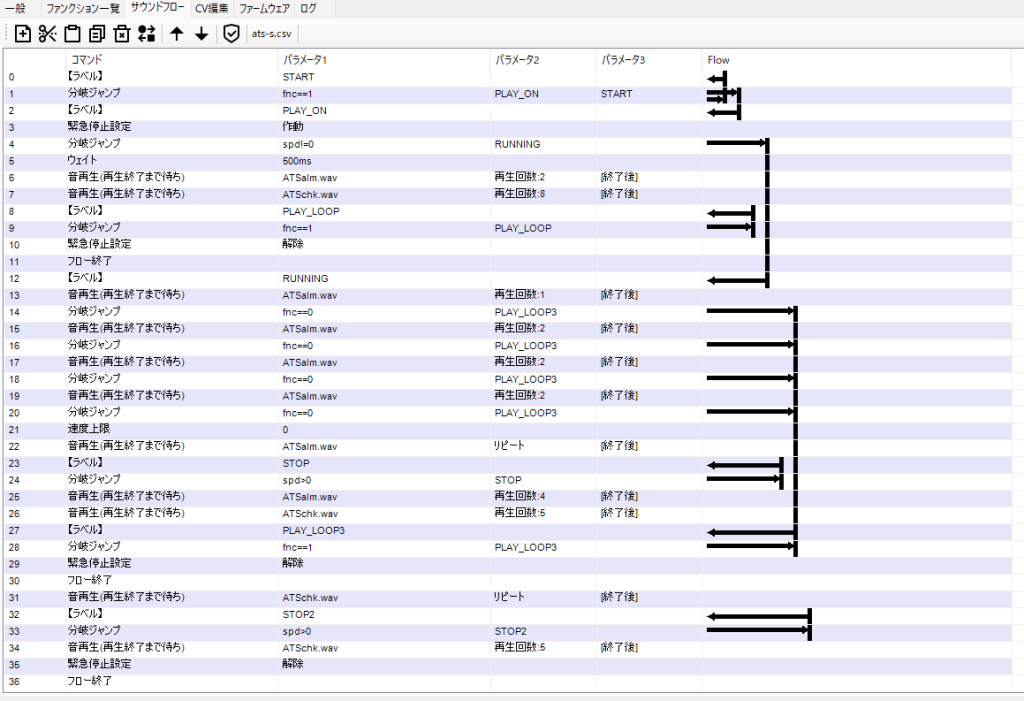Click the パラメータ1 column header
This screenshot has height=701, width=1024.
coord(305,60)
